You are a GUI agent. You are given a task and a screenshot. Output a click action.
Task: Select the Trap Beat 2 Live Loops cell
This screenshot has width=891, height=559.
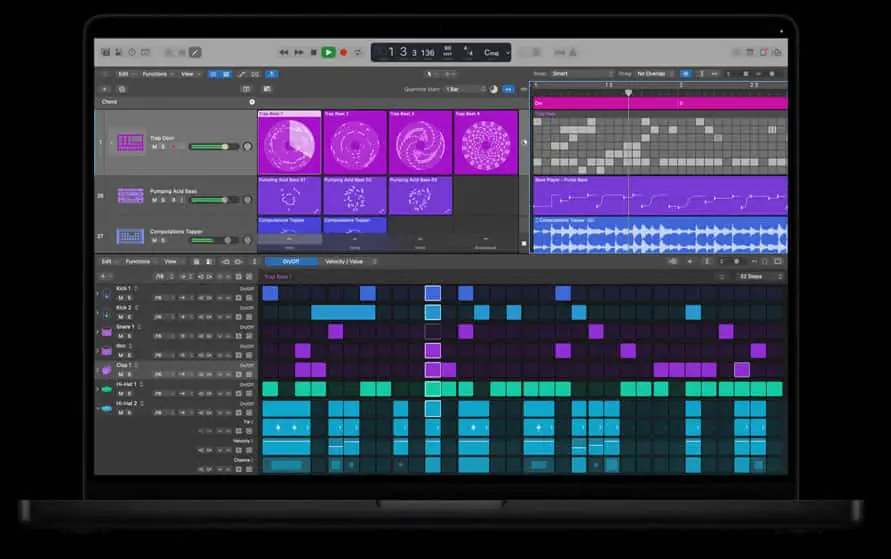[355, 142]
